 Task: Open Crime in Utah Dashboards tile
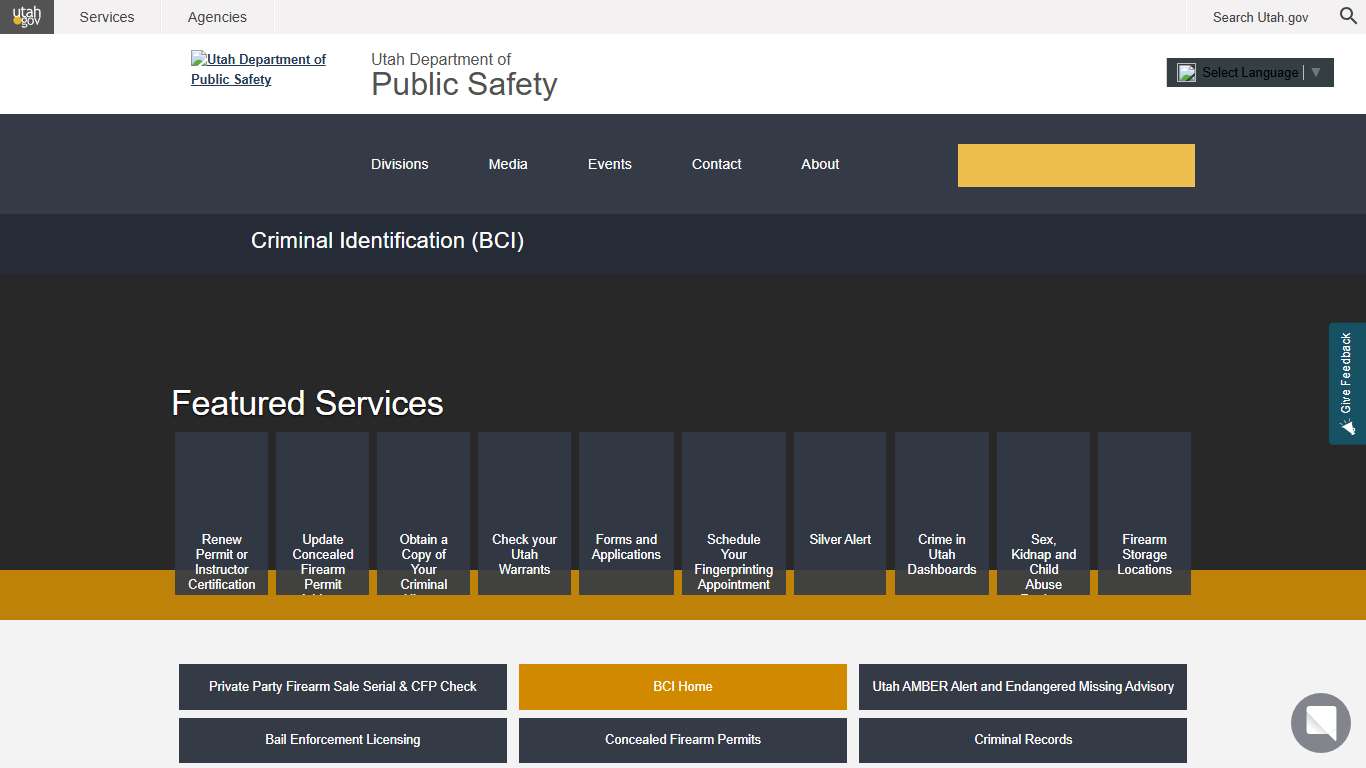coord(941,513)
